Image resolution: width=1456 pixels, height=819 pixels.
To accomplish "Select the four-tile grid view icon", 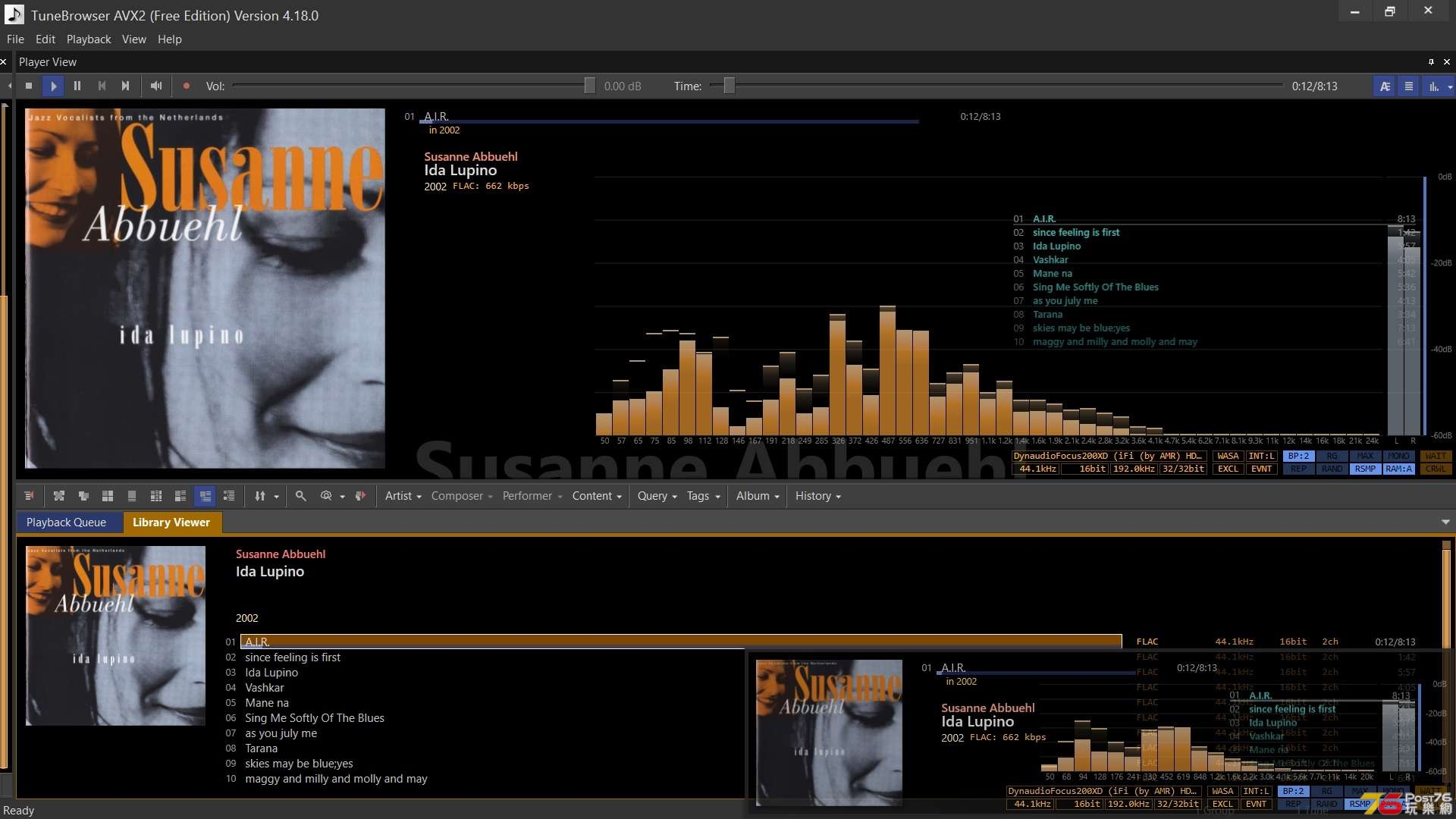I will 108,496.
